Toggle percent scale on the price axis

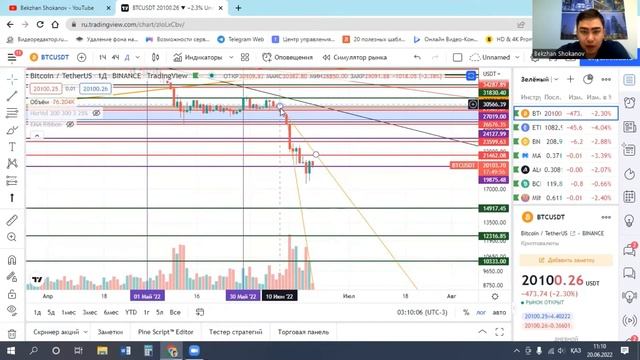[x=466, y=312]
